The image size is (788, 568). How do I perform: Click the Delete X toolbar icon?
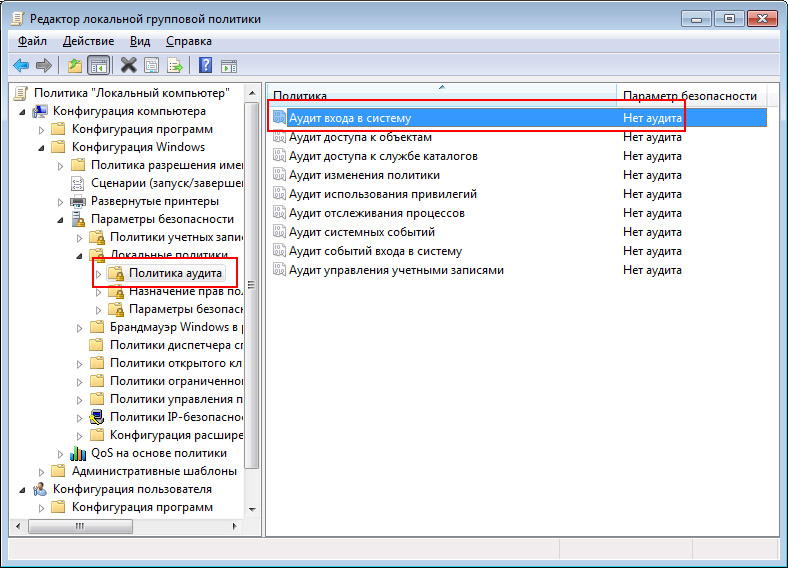[x=129, y=65]
